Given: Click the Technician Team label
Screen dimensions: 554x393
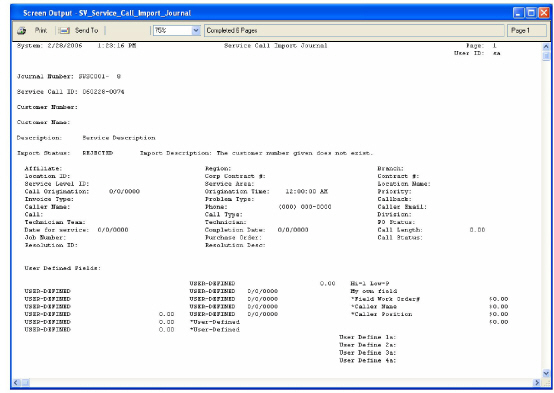Looking at the screenshot, I should tap(55, 222).
